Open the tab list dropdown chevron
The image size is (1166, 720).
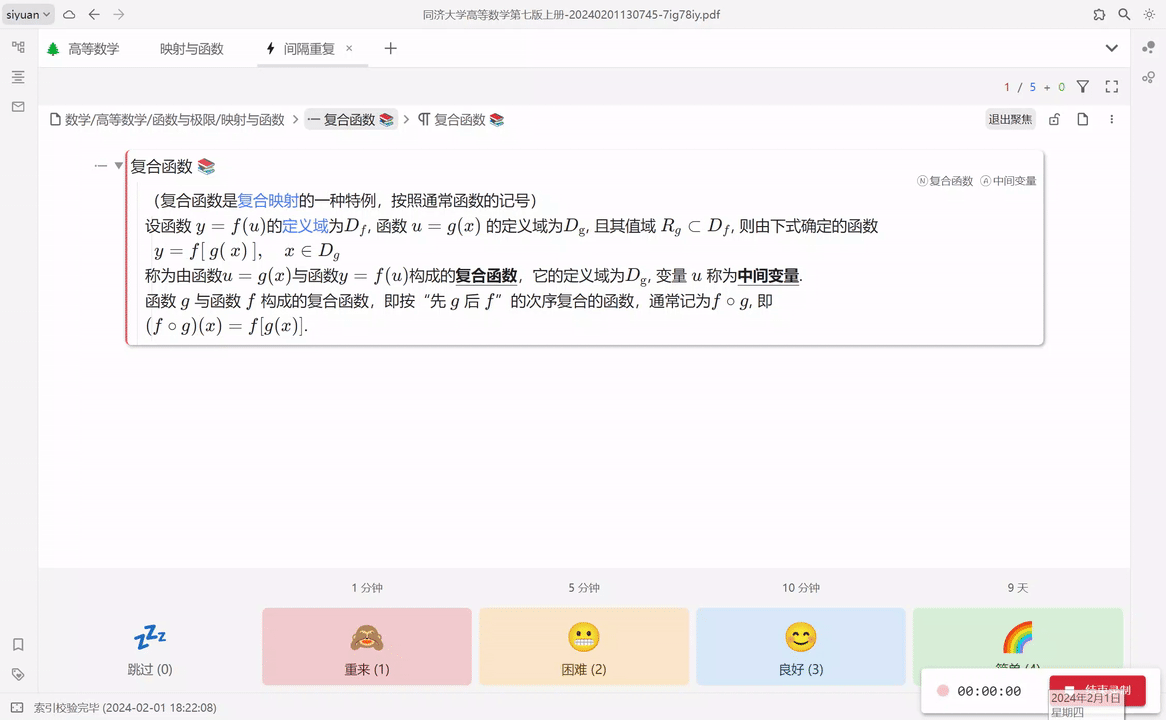[x=1111, y=48]
